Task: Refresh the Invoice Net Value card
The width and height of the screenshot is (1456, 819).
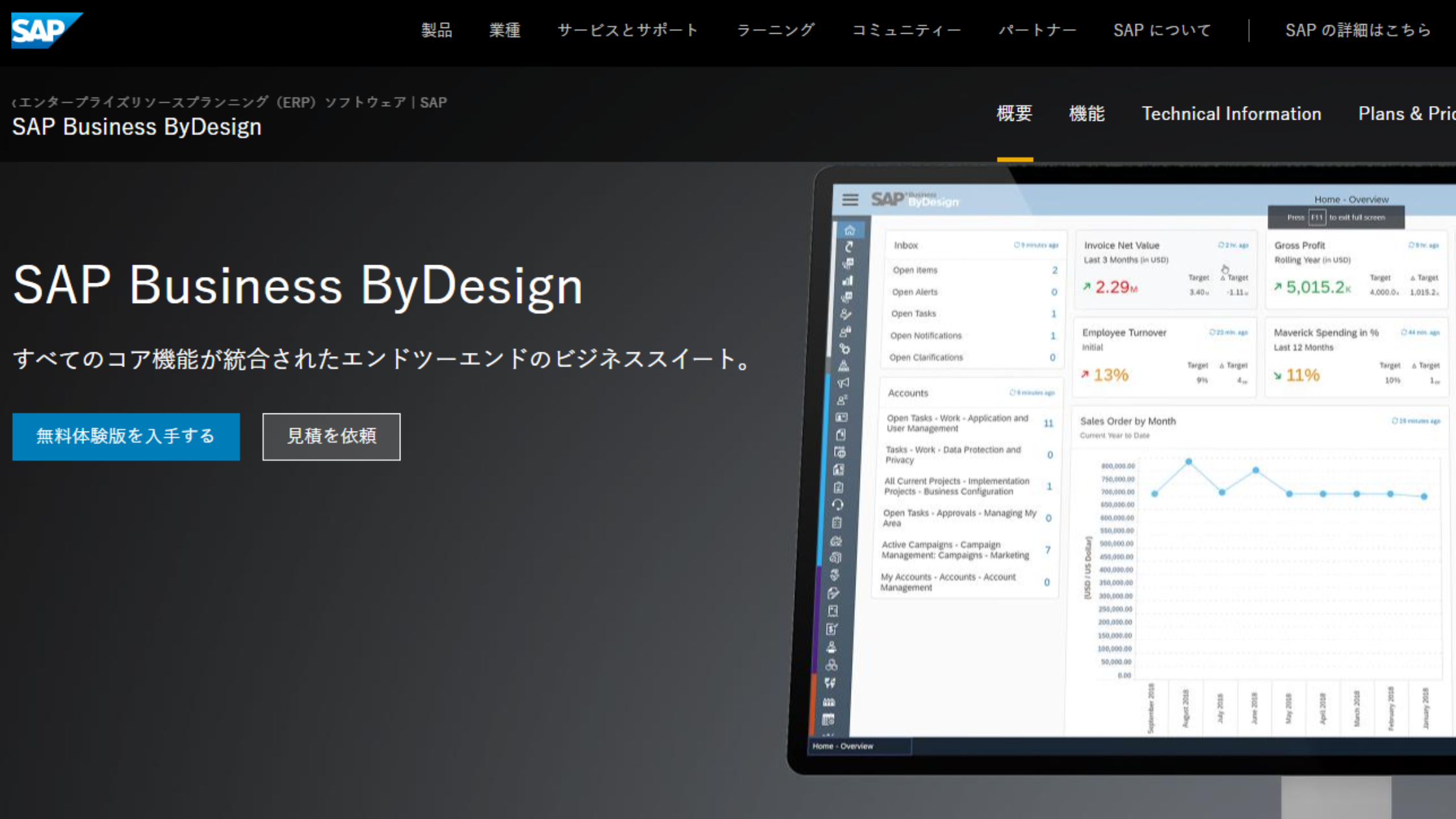Action: [x=1221, y=245]
